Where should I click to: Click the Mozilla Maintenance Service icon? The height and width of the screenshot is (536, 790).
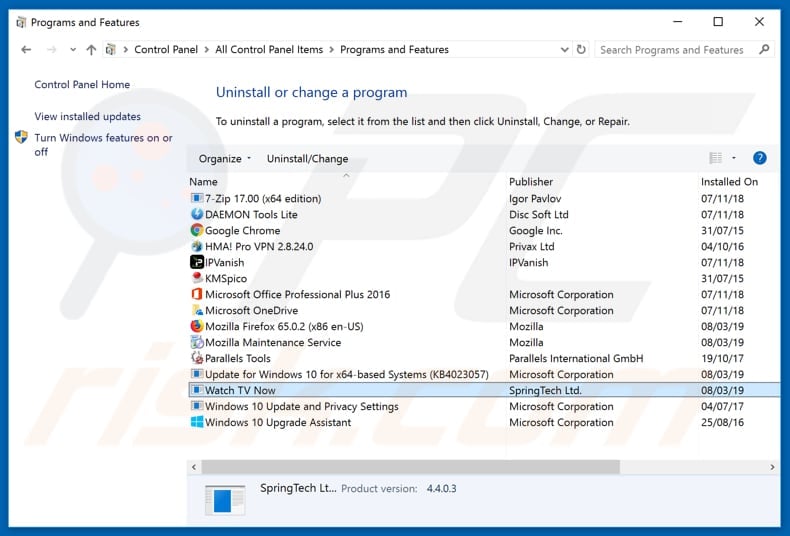click(196, 342)
